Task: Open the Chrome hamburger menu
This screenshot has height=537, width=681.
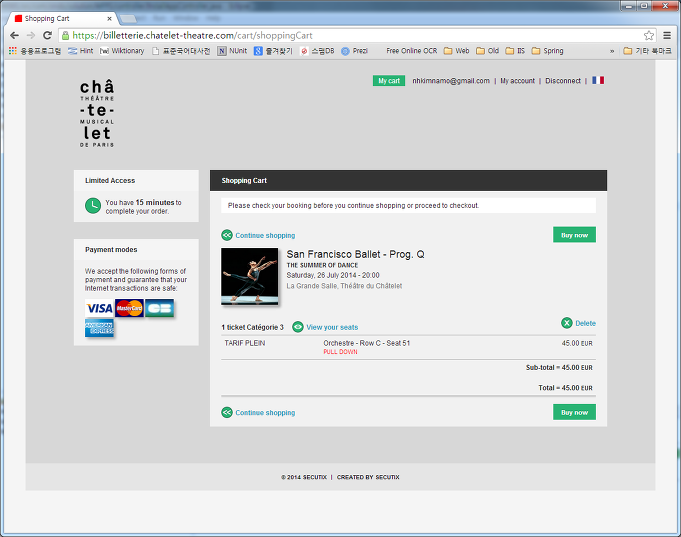Action: 667,35
